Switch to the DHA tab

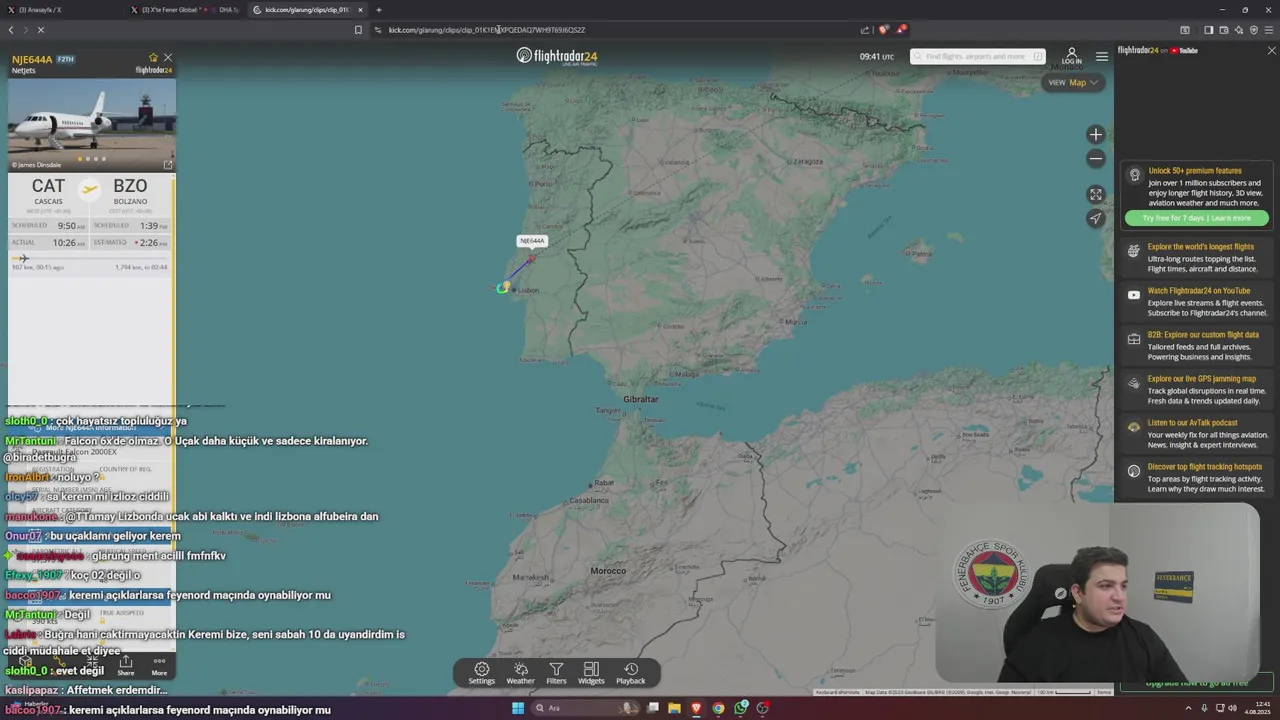coord(228,10)
